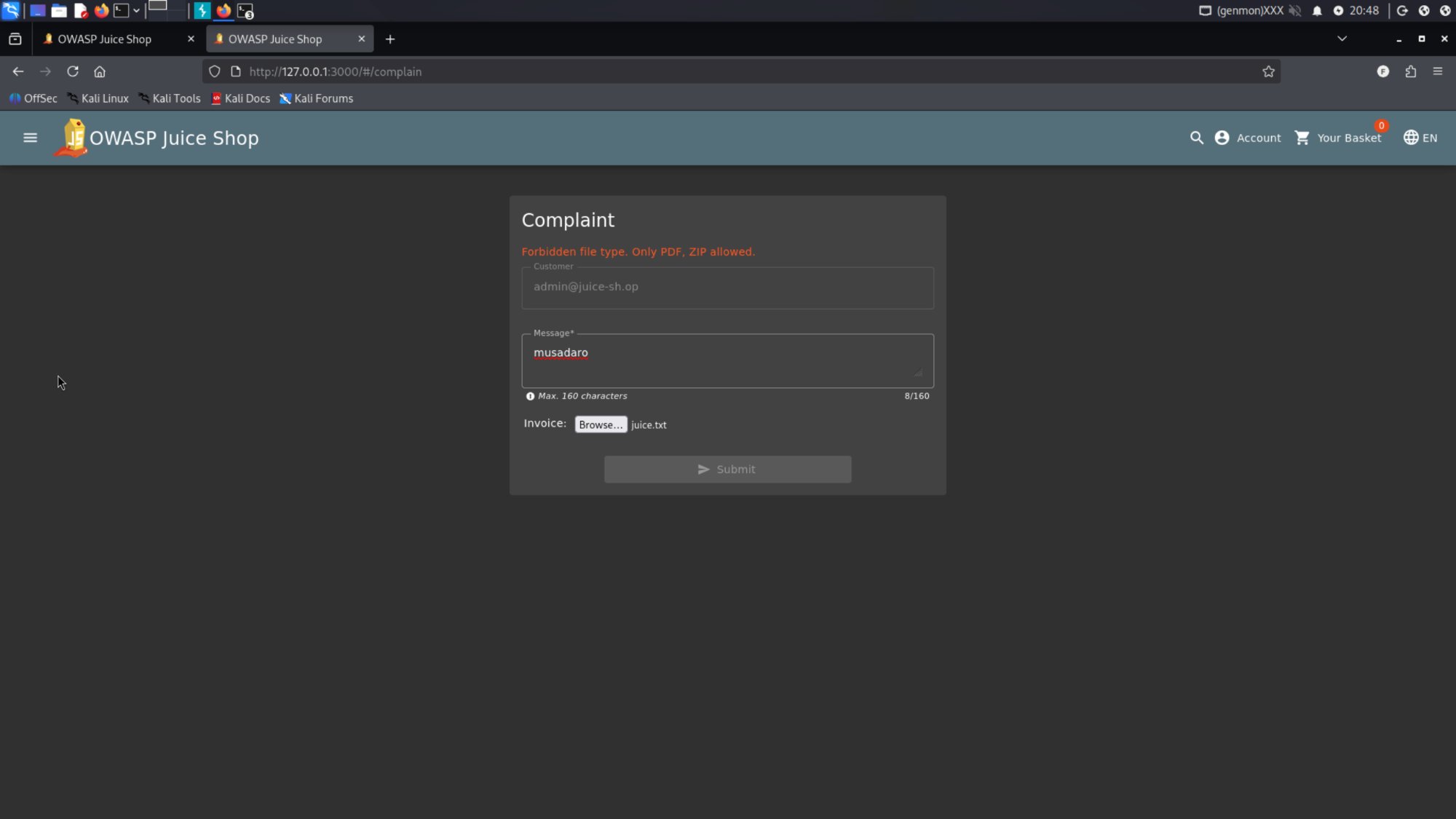The height and width of the screenshot is (819, 1456).
Task: Switch workspace using the workspace switcher
Action: [167, 10]
